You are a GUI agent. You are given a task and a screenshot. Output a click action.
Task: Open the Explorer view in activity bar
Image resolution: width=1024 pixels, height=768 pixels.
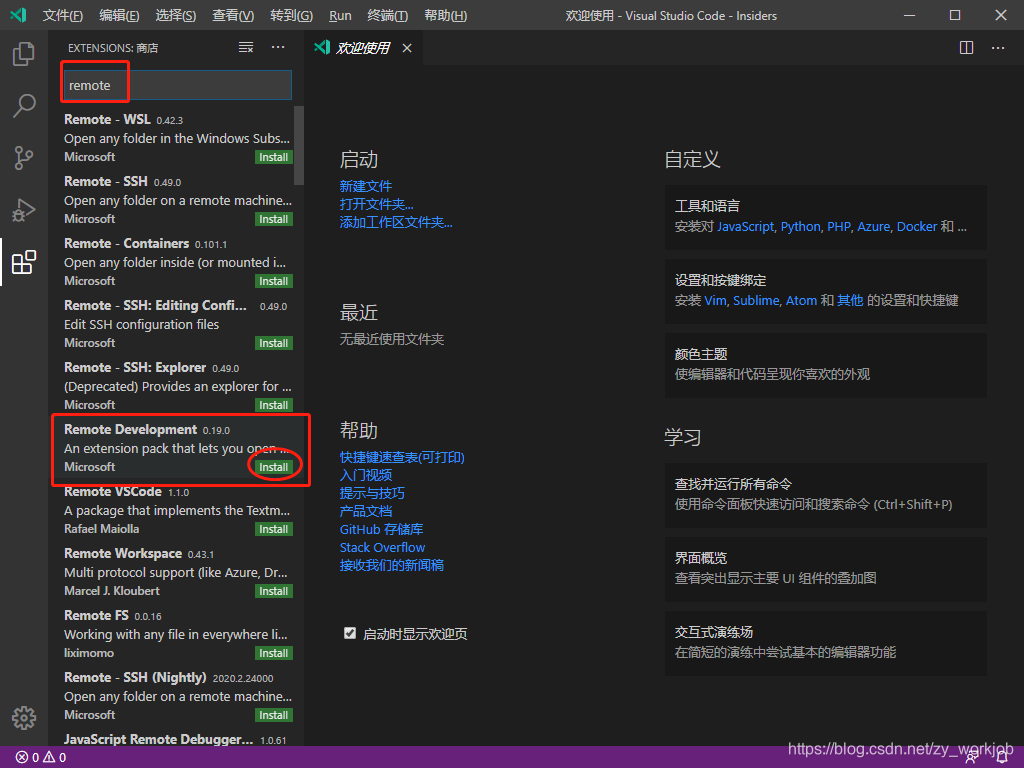click(x=24, y=54)
